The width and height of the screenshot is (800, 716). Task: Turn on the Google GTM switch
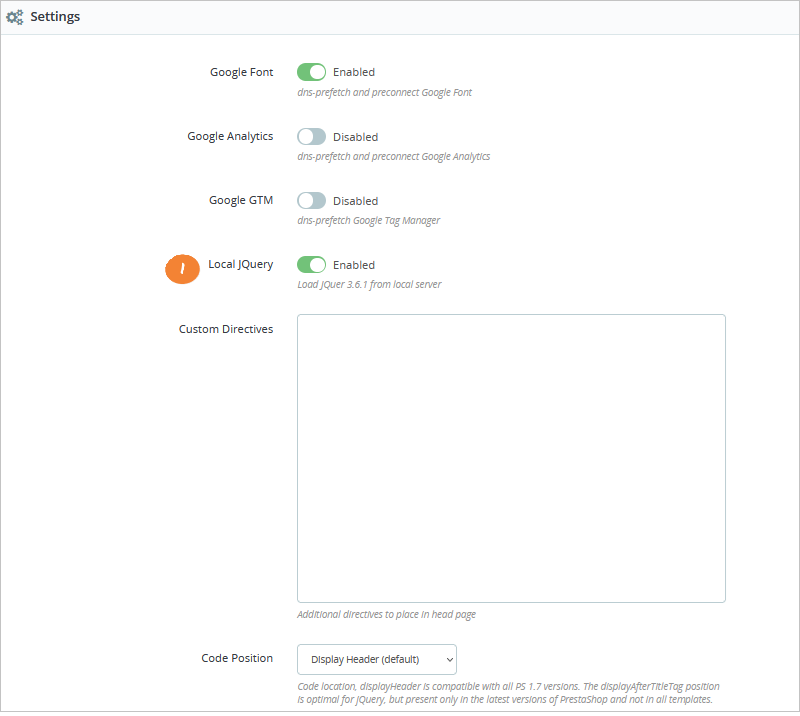click(312, 201)
